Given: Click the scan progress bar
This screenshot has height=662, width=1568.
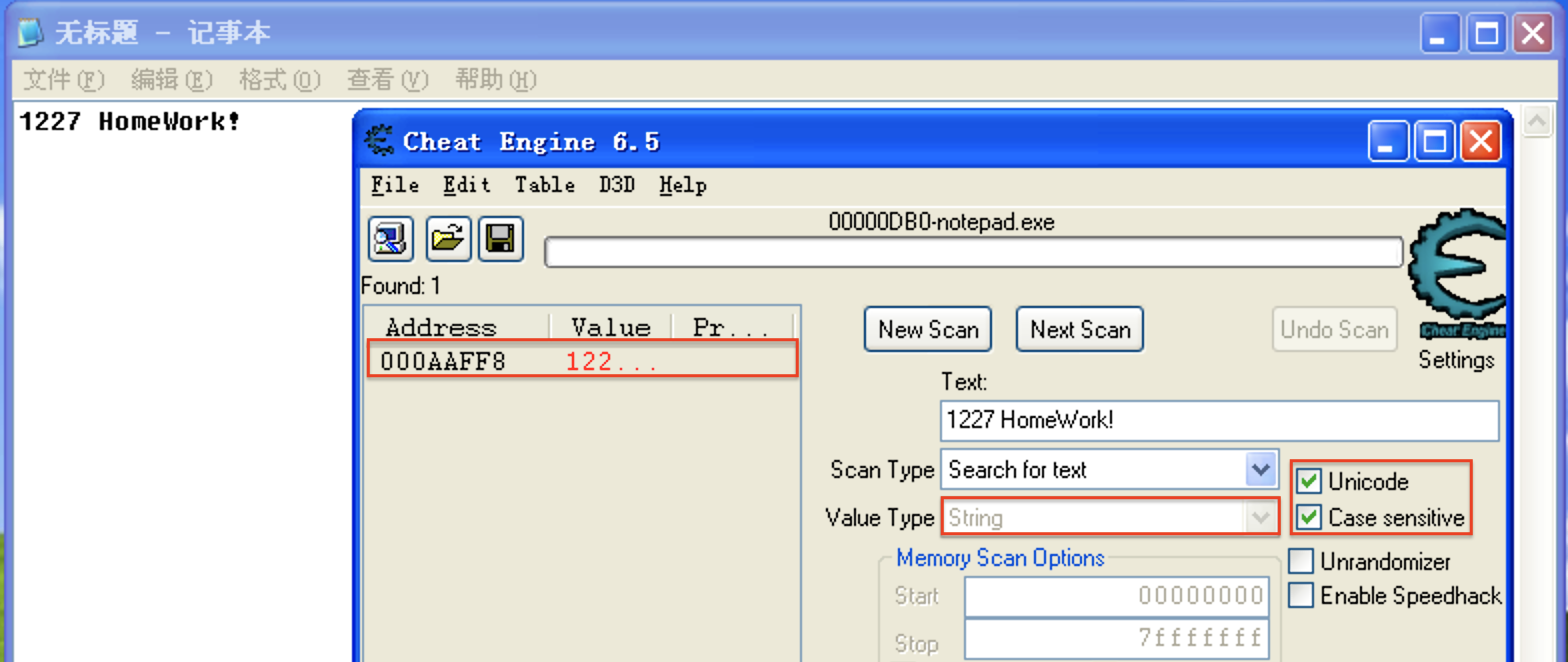Looking at the screenshot, I should (x=973, y=252).
